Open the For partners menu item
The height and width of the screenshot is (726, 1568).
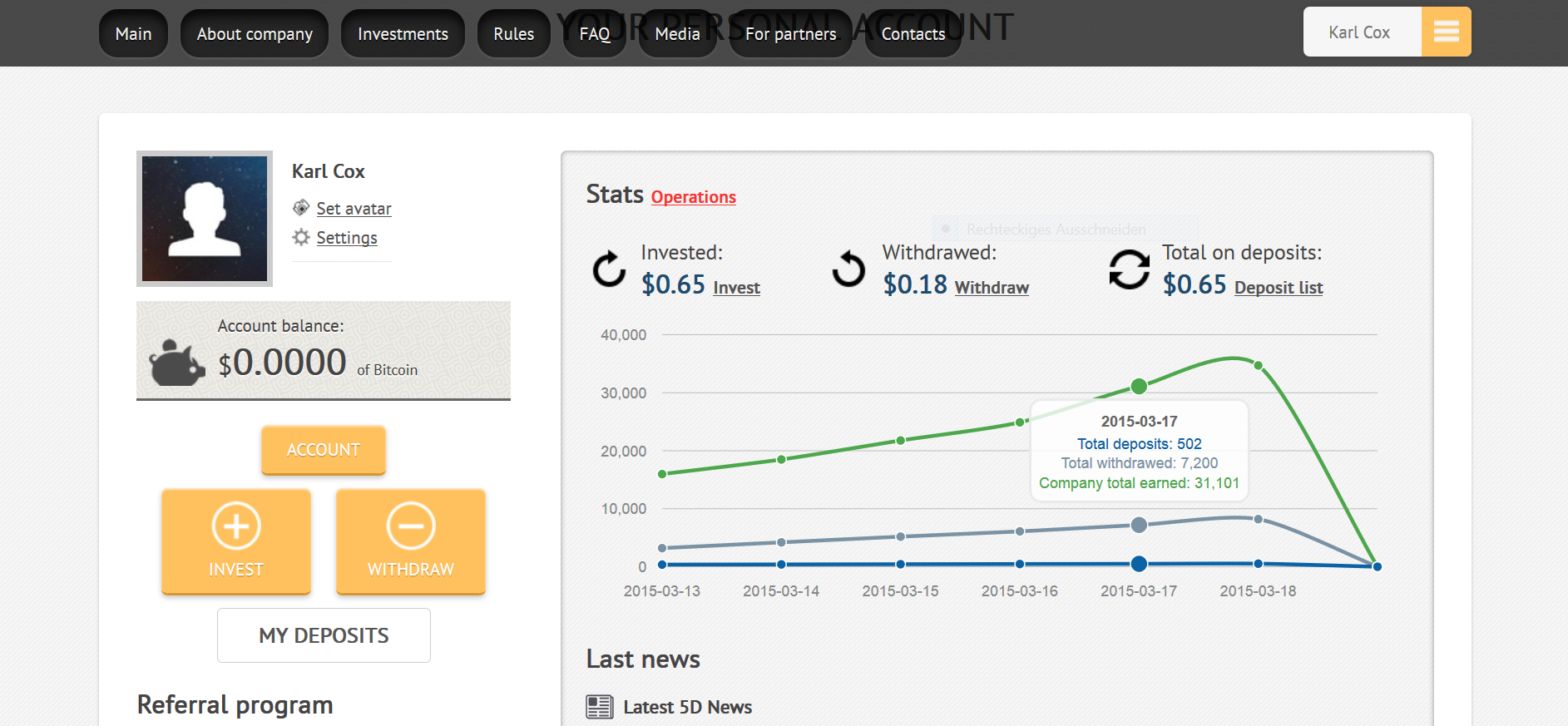pyautogui.click(x=791, y=34)
